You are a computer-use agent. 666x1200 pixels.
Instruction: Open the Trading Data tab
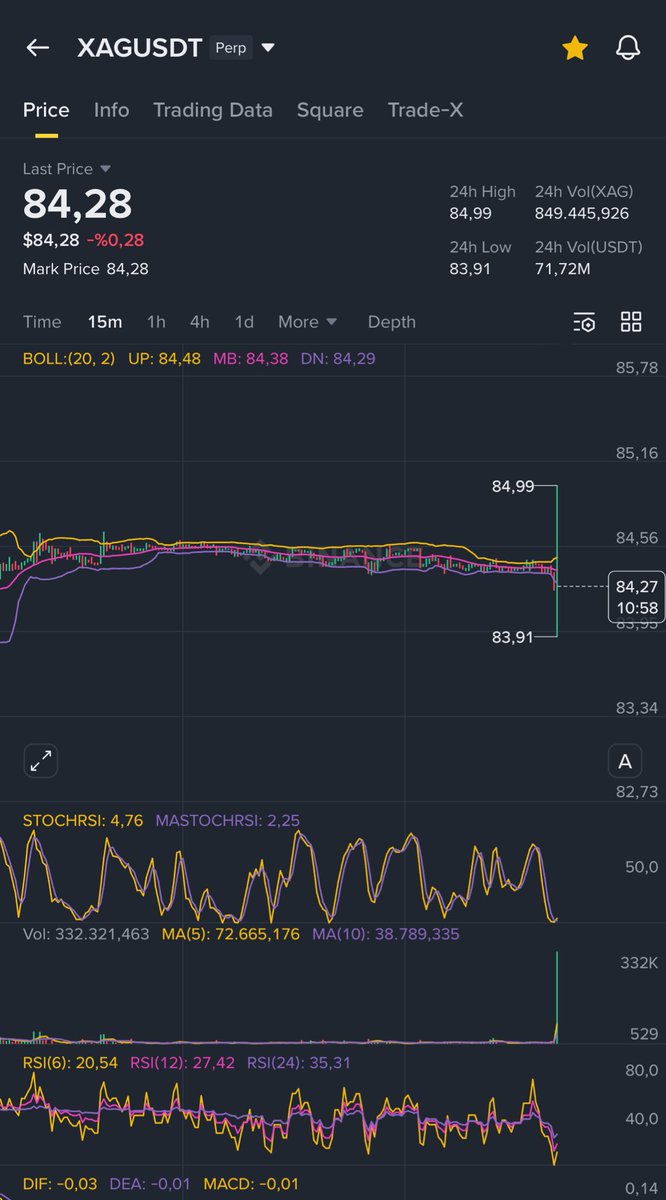click(213, 110)
